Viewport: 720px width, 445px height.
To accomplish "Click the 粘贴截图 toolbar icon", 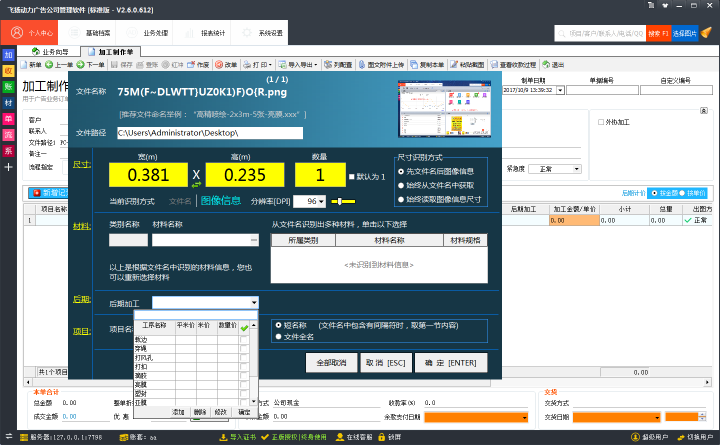I will (x=459, y=65).
